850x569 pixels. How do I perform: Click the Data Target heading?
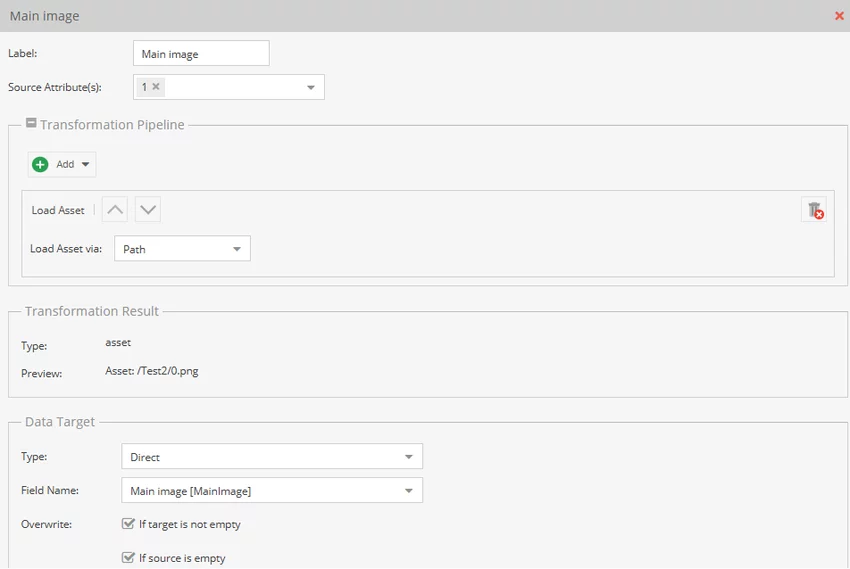pyautogui.click(x=60, y=422)
